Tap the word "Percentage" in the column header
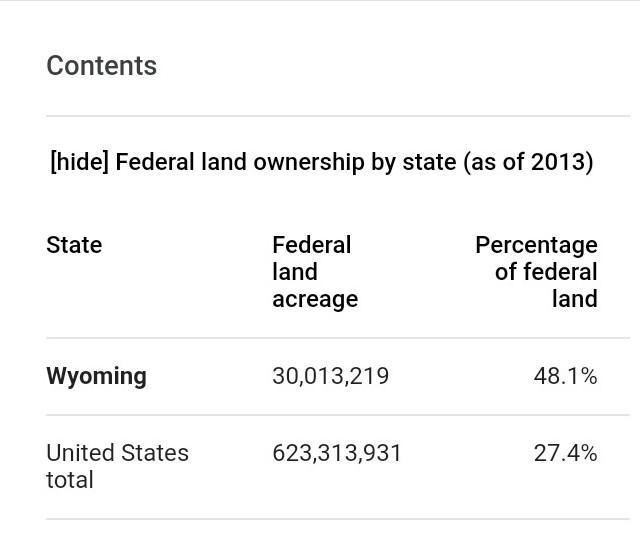The width and height of the screenshot is (640, 536). [536, 245]
